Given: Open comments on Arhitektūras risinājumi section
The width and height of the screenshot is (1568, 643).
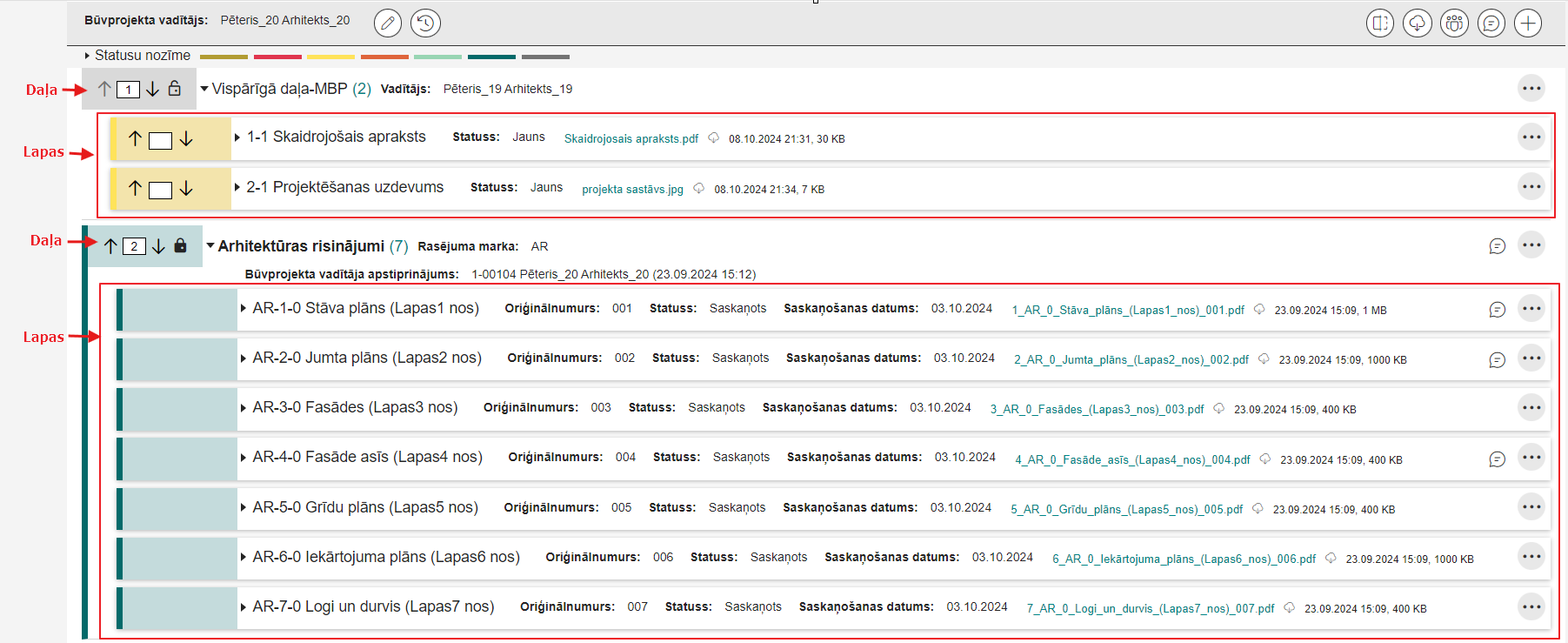Looking at the screenshot, I should coord(1497,246).
